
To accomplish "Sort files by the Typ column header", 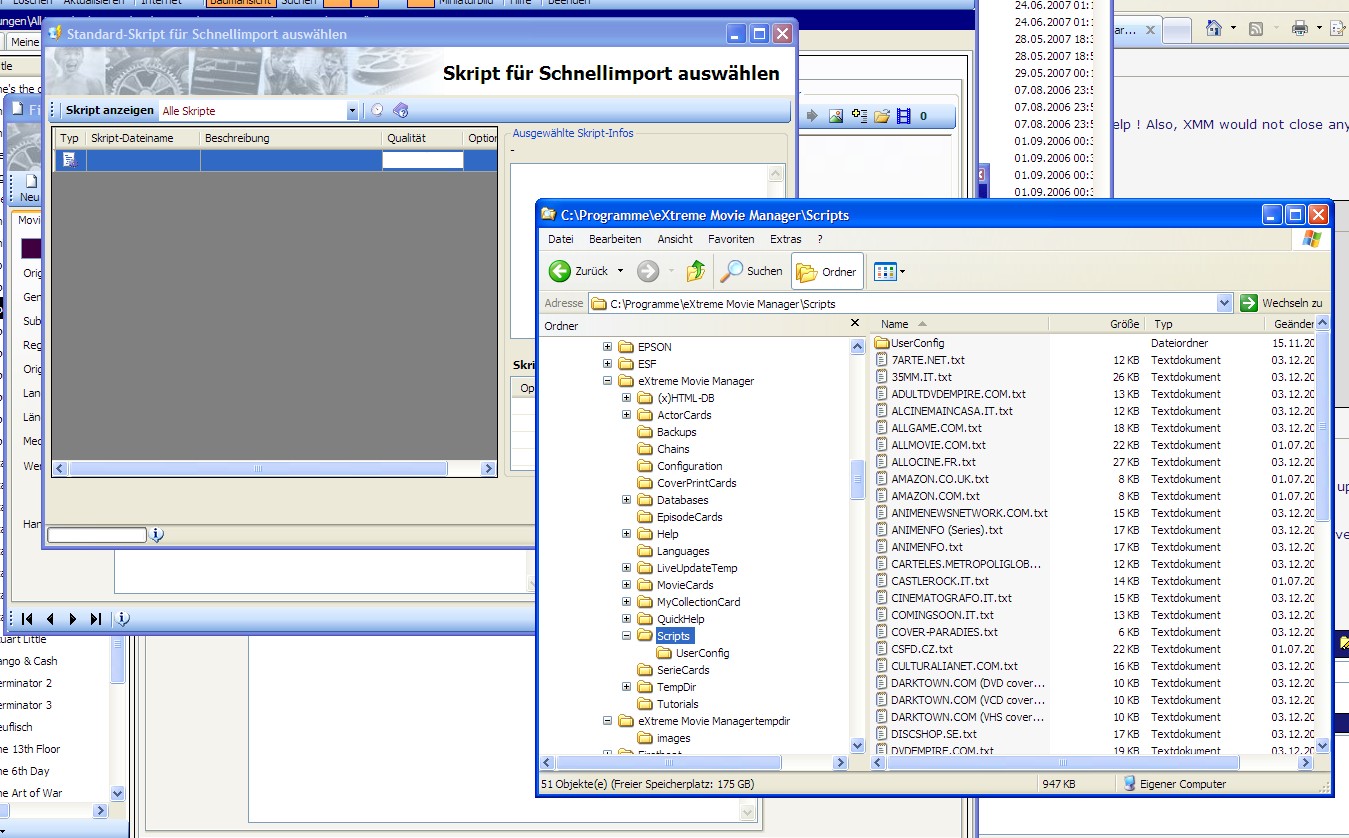I will (1205, 324).
